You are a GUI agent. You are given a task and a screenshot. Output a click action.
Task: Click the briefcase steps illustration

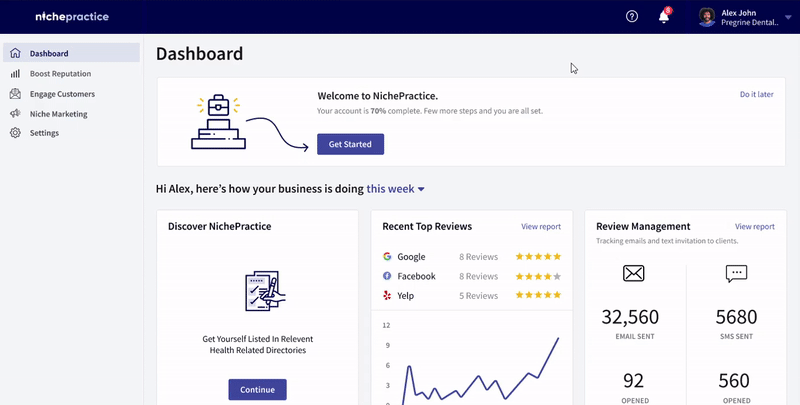click(218, 122)
